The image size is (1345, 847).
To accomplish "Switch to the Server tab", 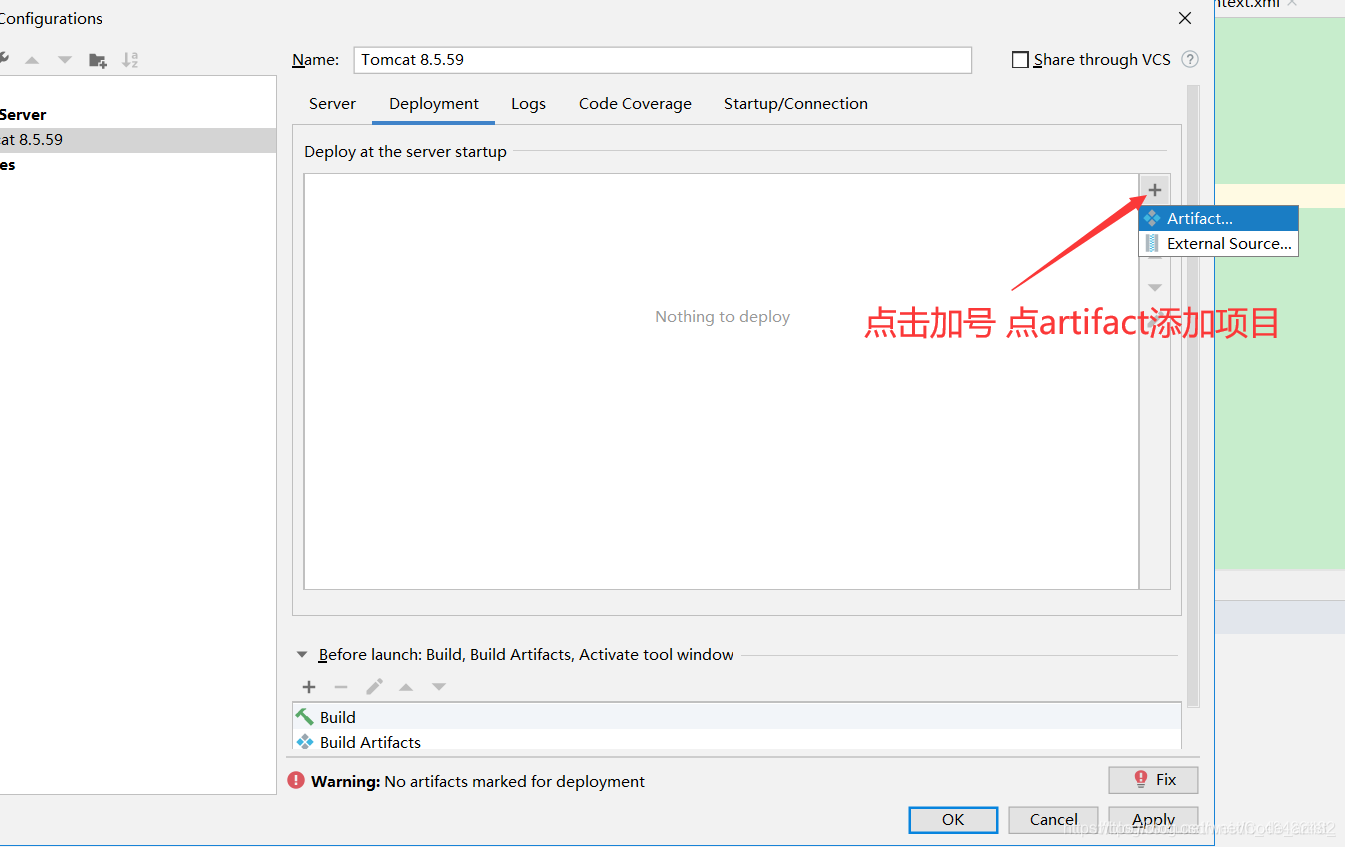I will [333, 104].
